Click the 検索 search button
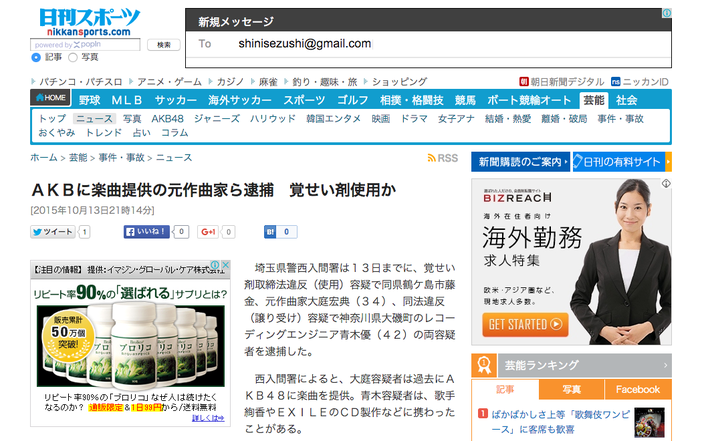The width and height of the screenshot is (702, 441). click(x=163, y=45)
